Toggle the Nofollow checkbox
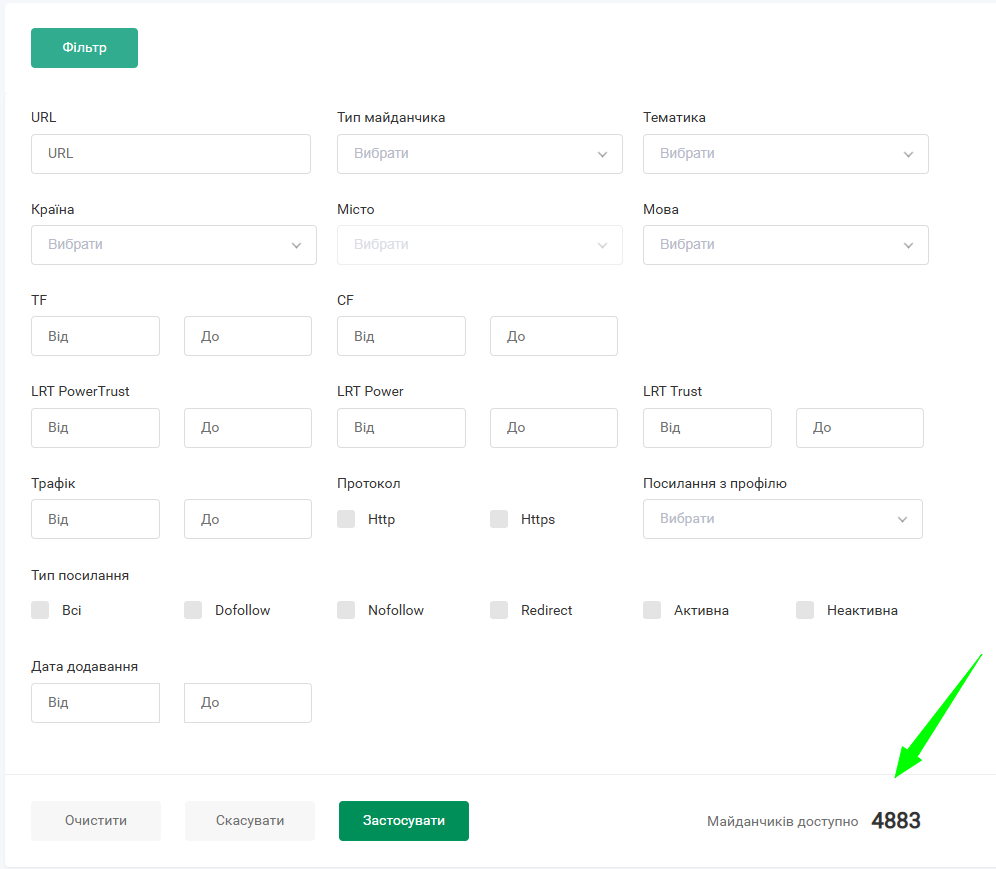Screen dimensions: 996x869 pyautogui.click(x=347, y=610)
